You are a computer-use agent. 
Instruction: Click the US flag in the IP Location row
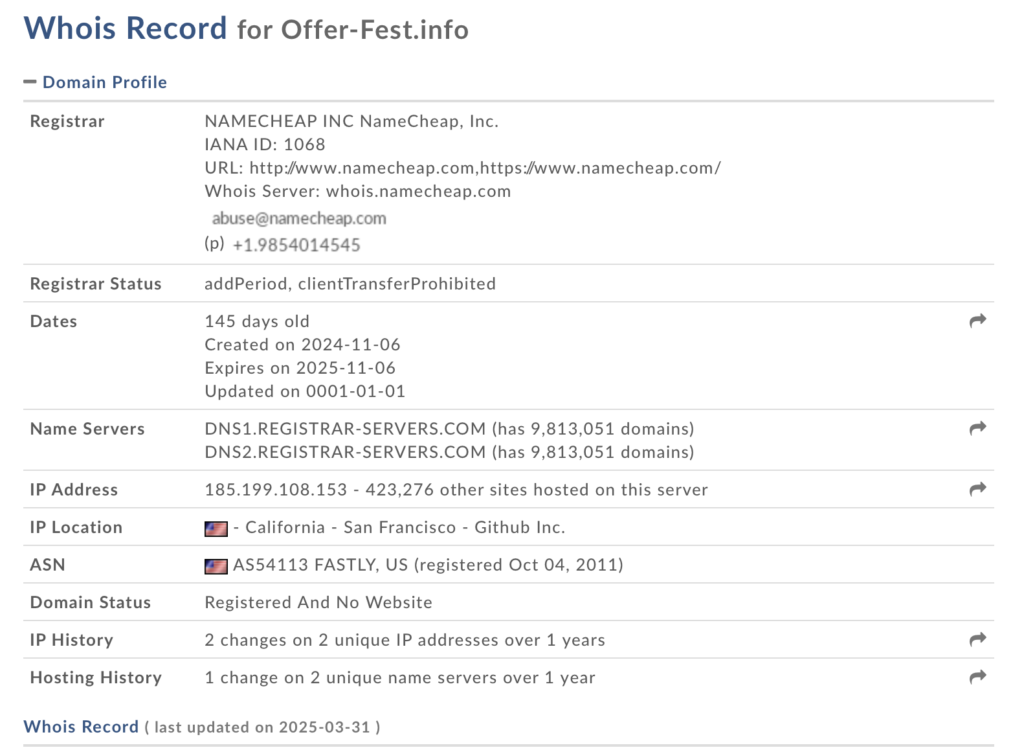(216, 528)
